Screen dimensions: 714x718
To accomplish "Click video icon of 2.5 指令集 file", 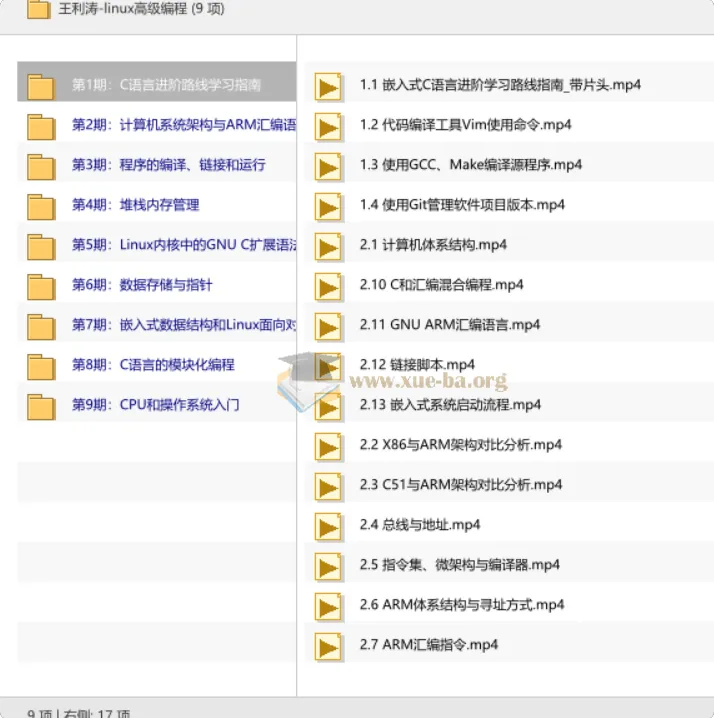I will [x=328, y=567].
